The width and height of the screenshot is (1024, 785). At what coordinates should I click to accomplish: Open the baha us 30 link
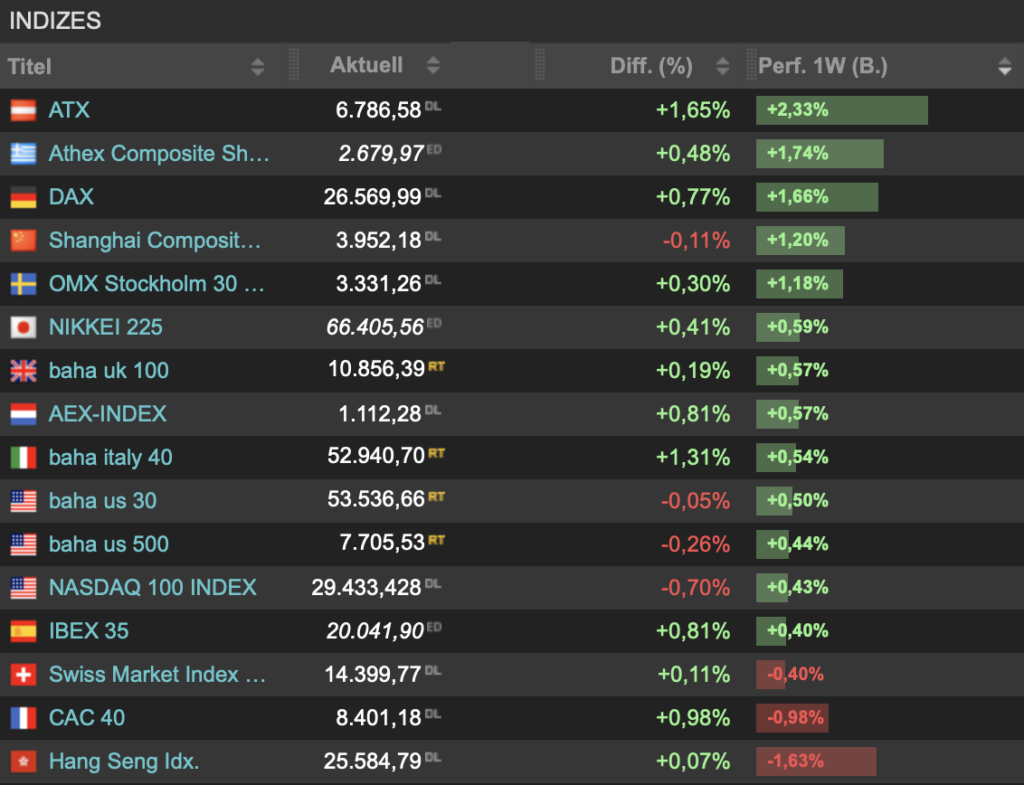click(103, 501)
